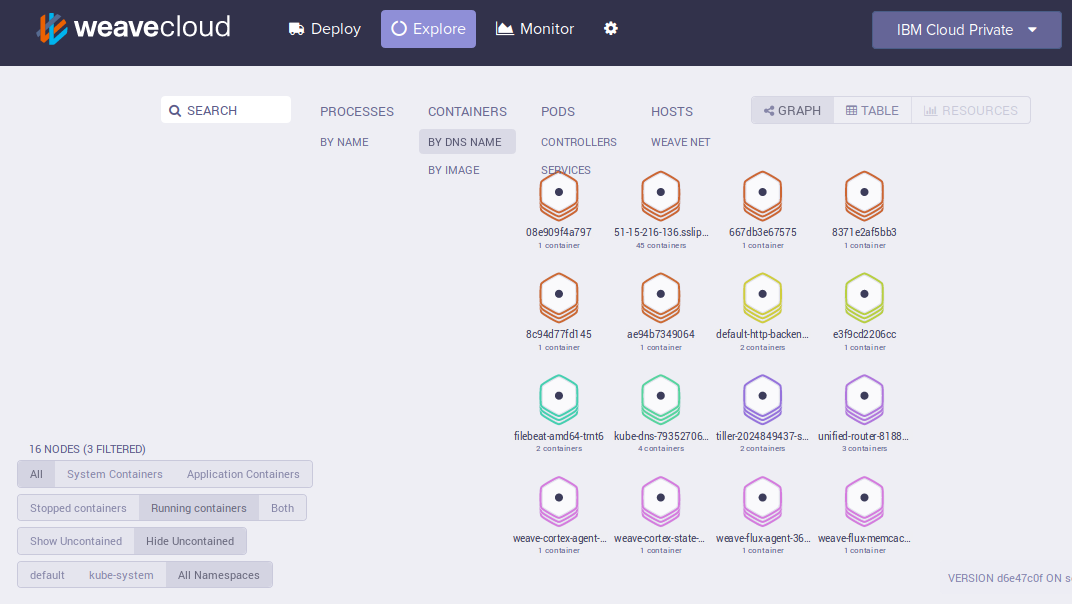Enable Show Uncontained filter

point(76,541)
